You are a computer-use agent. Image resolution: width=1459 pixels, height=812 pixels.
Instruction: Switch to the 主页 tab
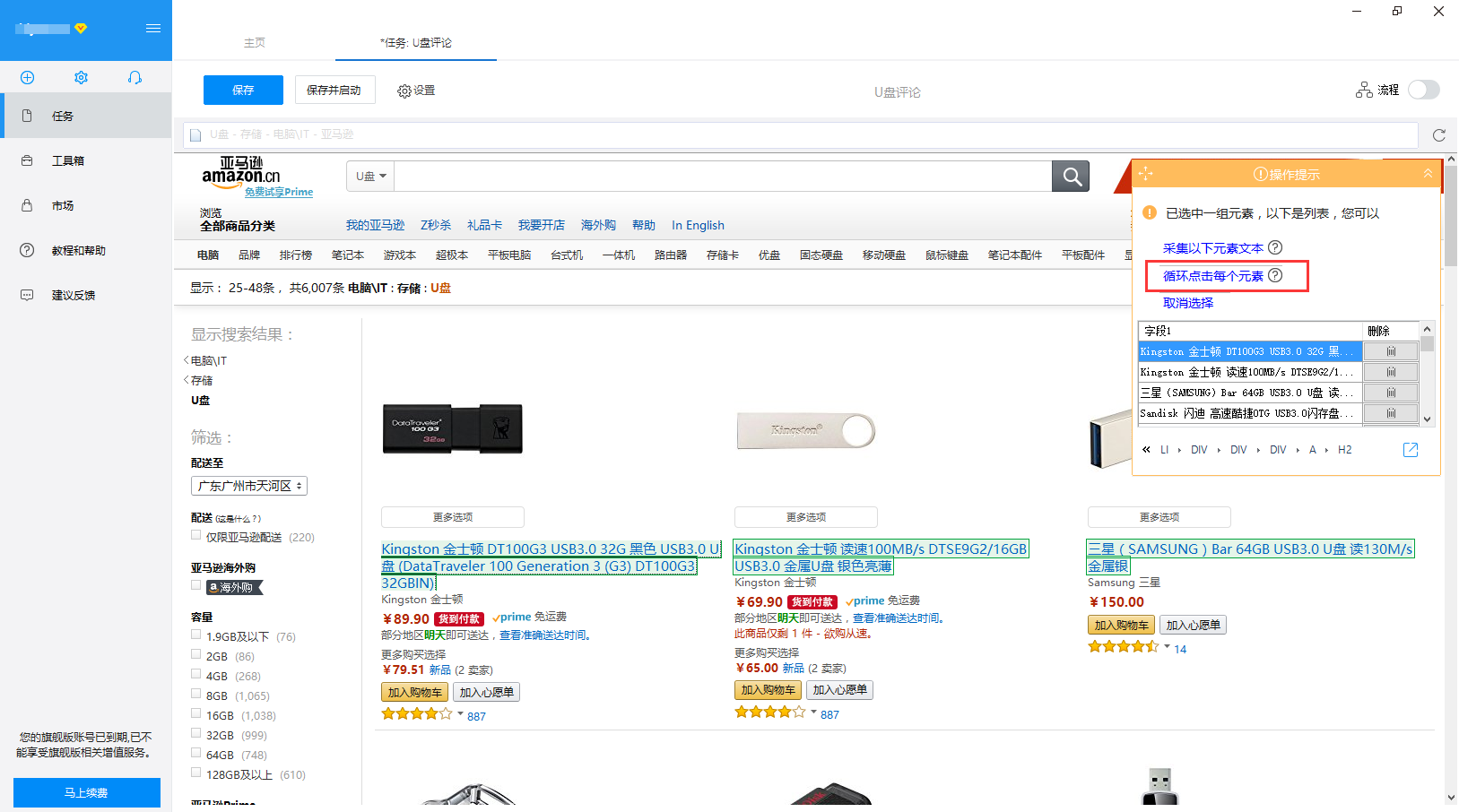tap(255, 42)
